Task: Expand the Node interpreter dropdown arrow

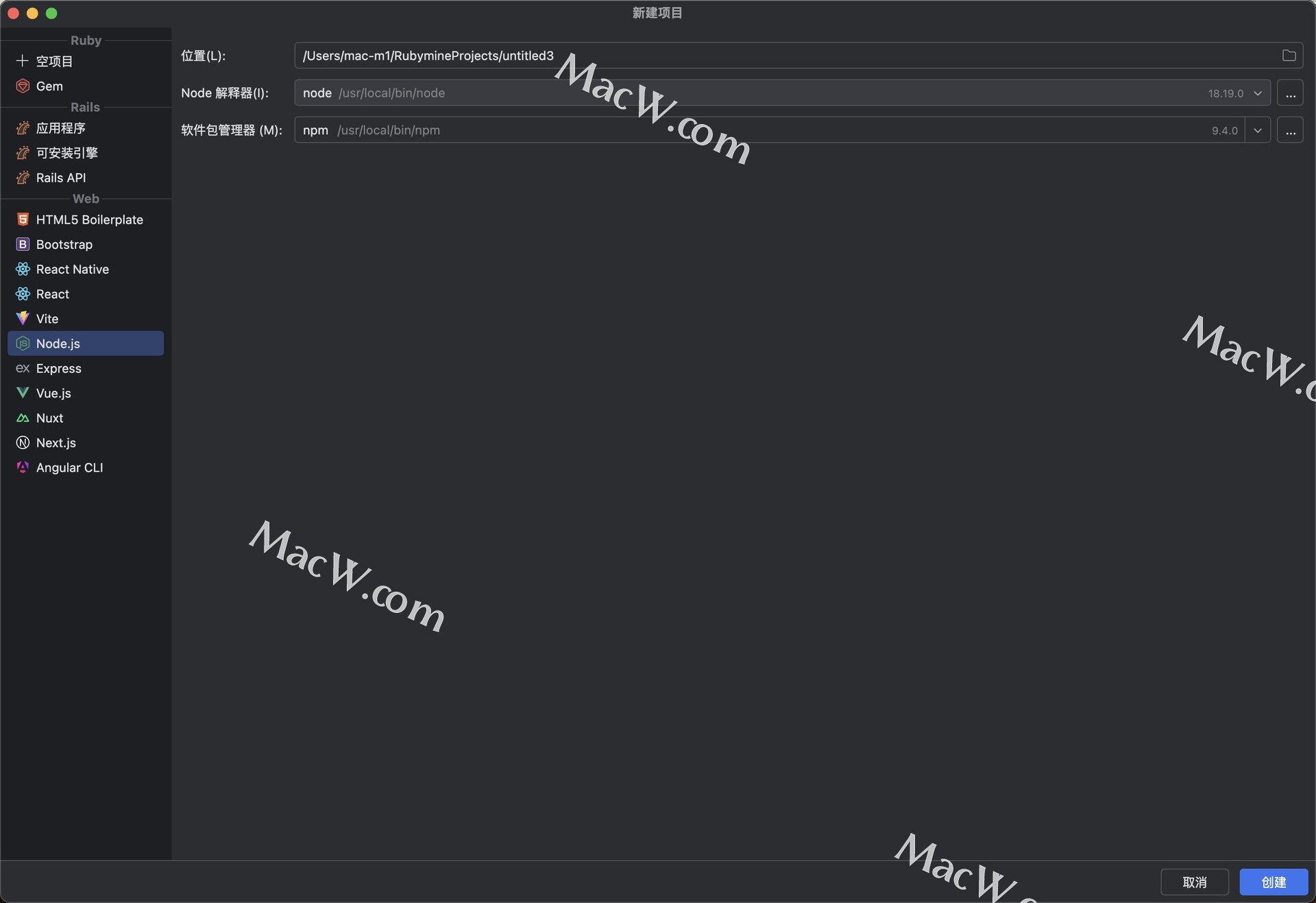Action: [x=1258, y=93]
